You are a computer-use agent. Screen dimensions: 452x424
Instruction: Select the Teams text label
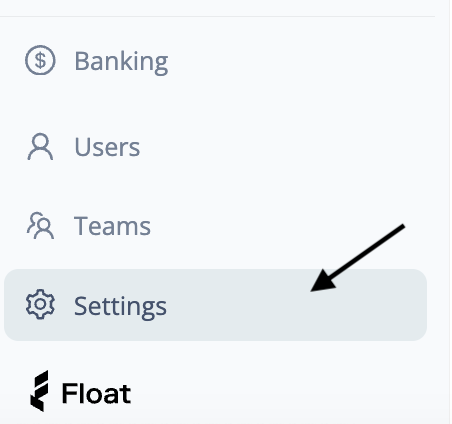[112, 226]
